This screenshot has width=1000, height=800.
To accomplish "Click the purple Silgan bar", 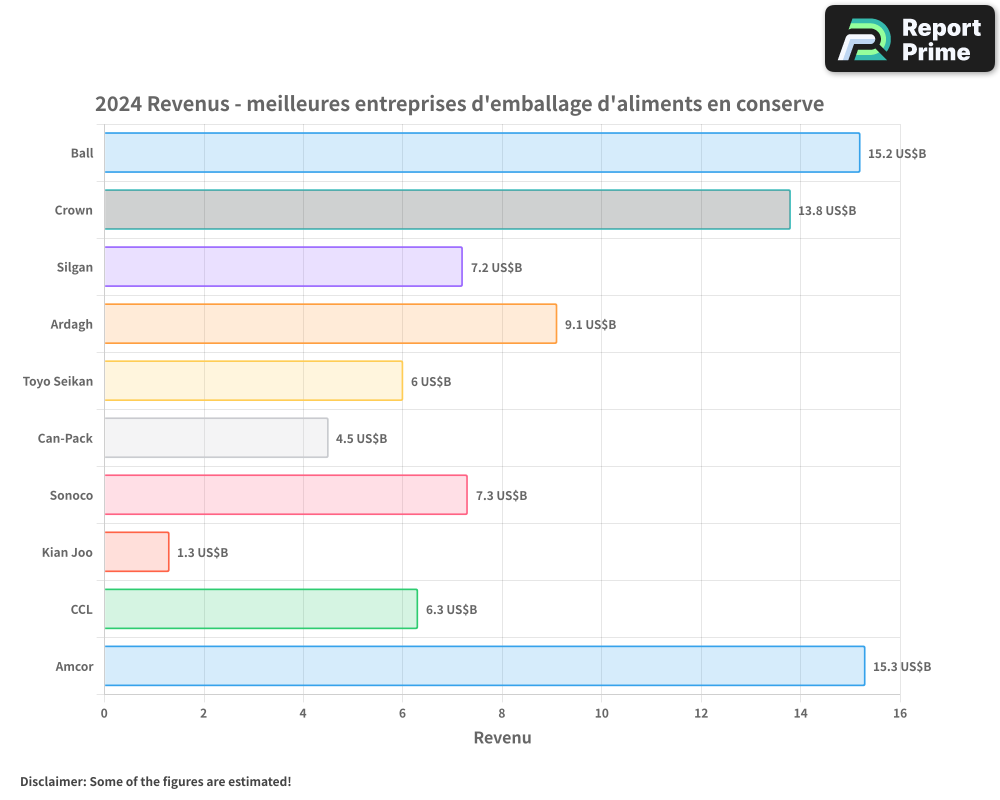I will (283, 267).
